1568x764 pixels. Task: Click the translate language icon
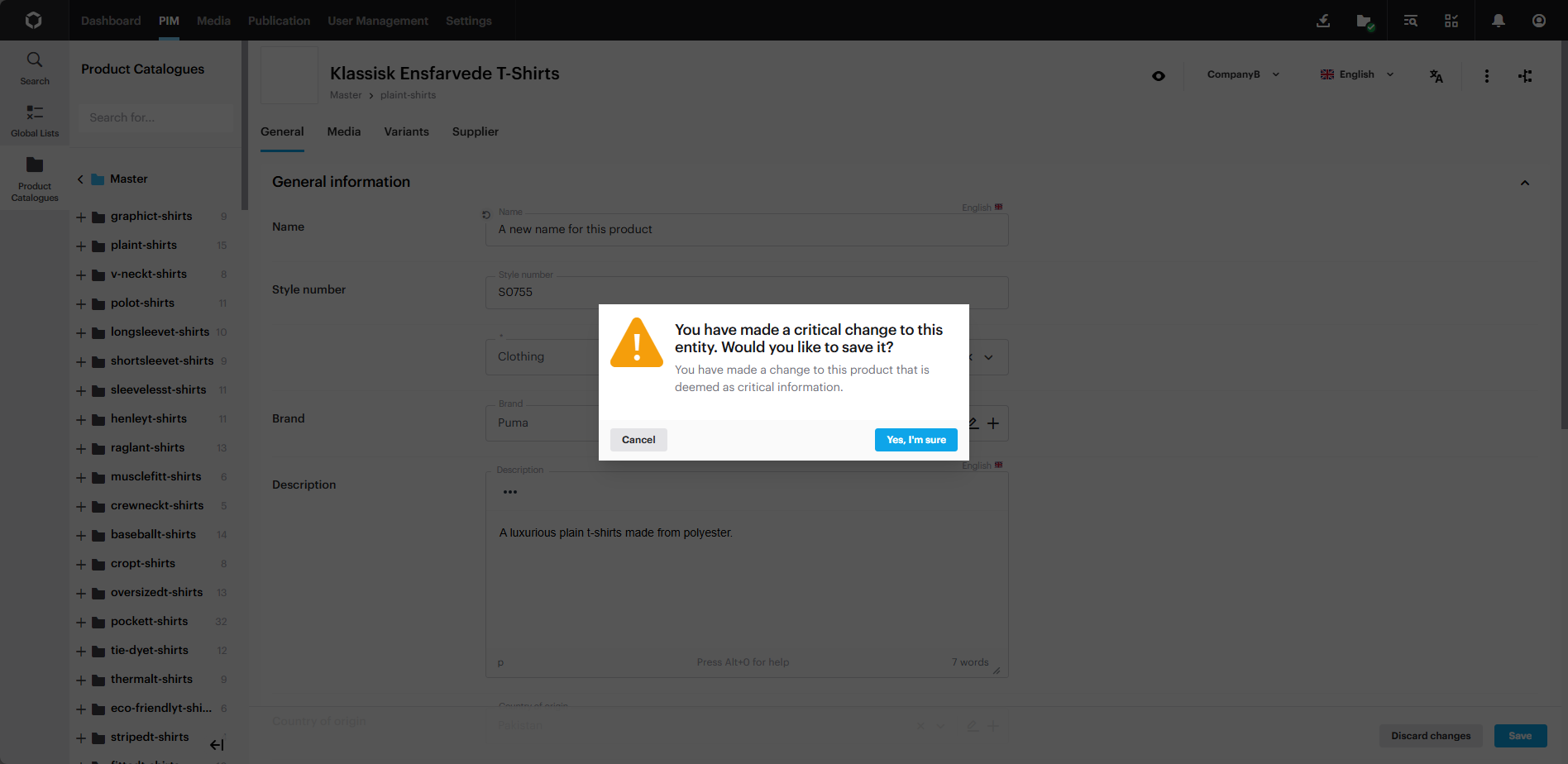point(1436,76)
